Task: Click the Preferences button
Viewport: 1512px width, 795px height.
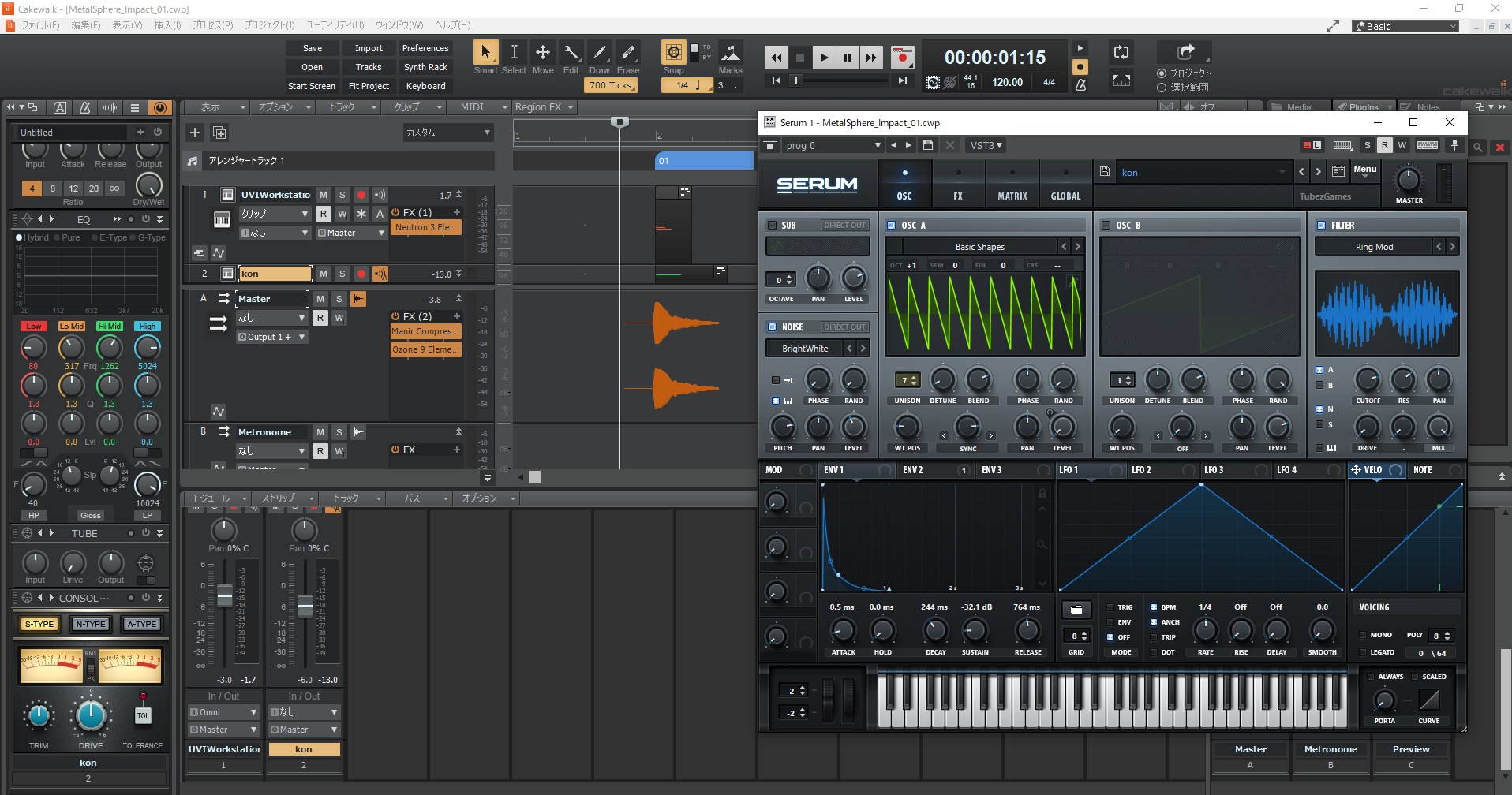Action: 425,48
